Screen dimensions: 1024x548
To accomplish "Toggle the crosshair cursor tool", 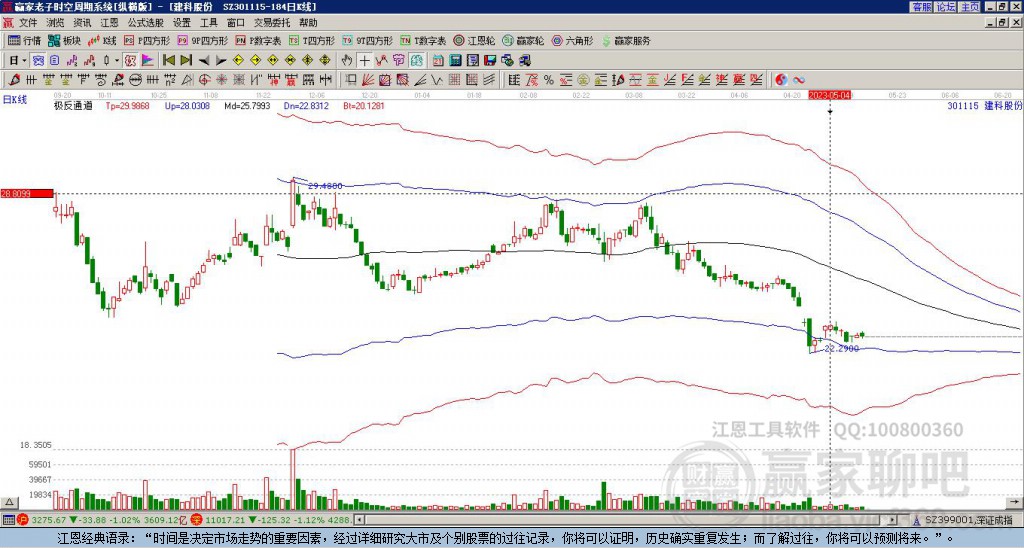I will coord(364,61).
